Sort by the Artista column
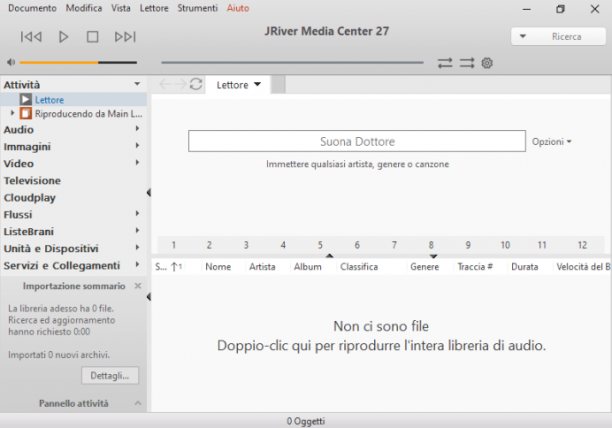Image resolution: width=612 pixels, height=428 pixels. point(262,267)
